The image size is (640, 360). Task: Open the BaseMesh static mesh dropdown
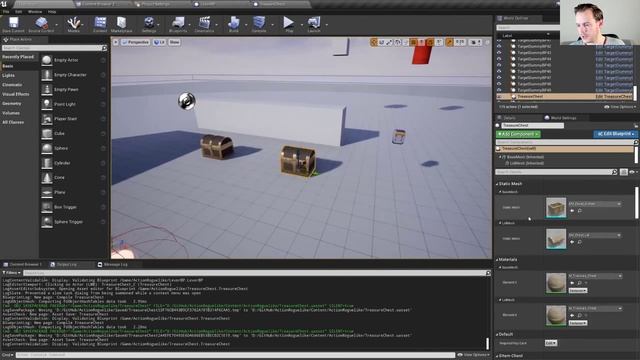(x=595, y=203)
